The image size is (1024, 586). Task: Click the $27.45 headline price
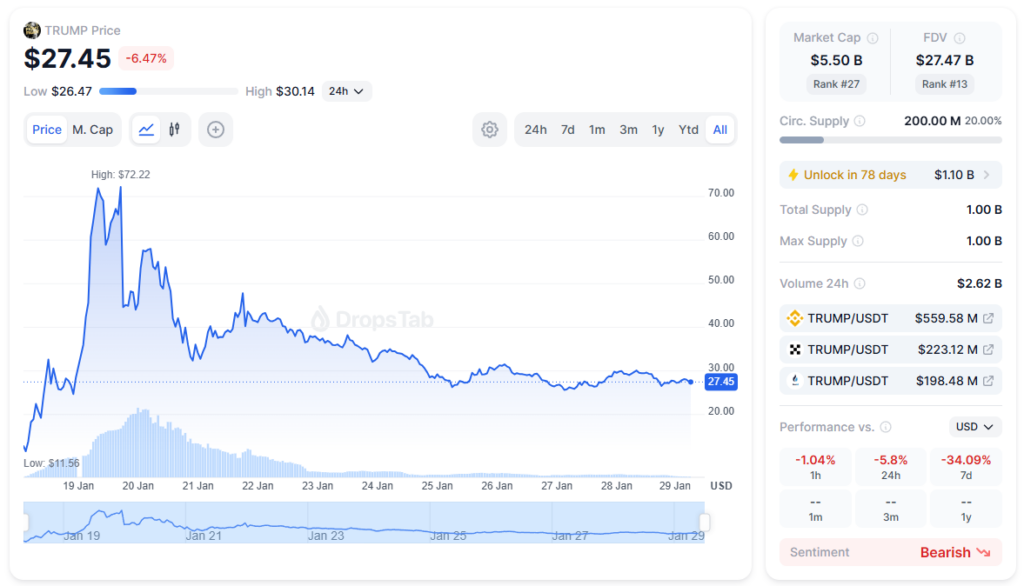(67, 58)
